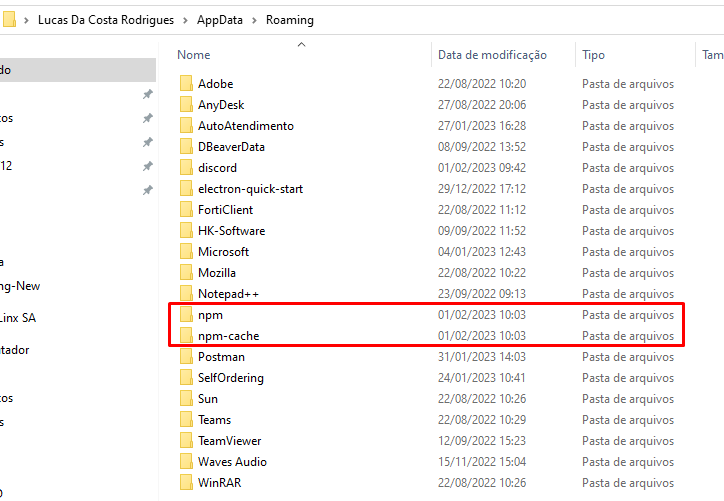This screenshot has width=724, height=501.
Task: Click DBeaverData folder name
Action: 231,147
